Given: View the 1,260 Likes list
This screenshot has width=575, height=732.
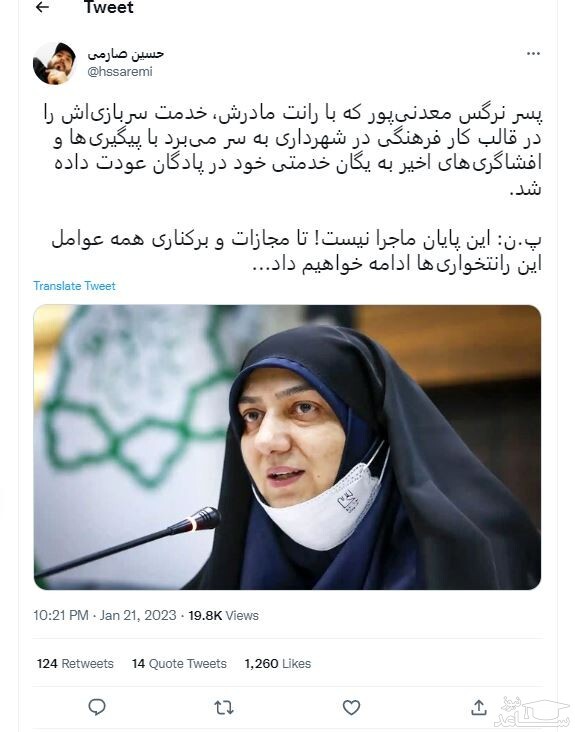Looking at the screenshot, I should pos(278,663).
